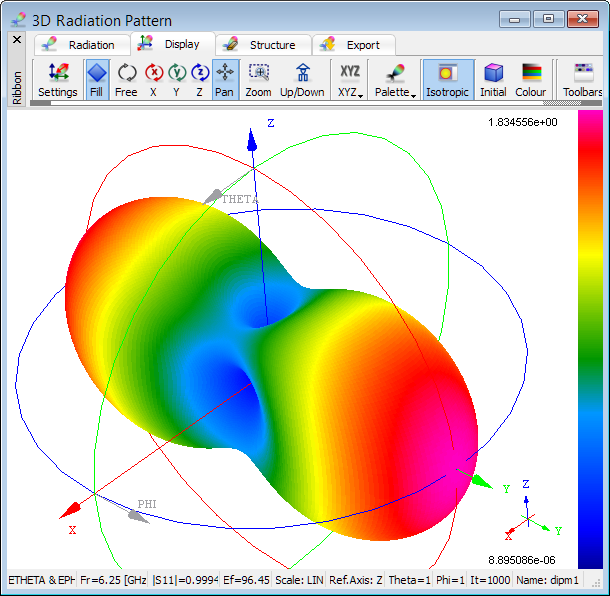Click the Up/Down tool icon

coord(302,79)
